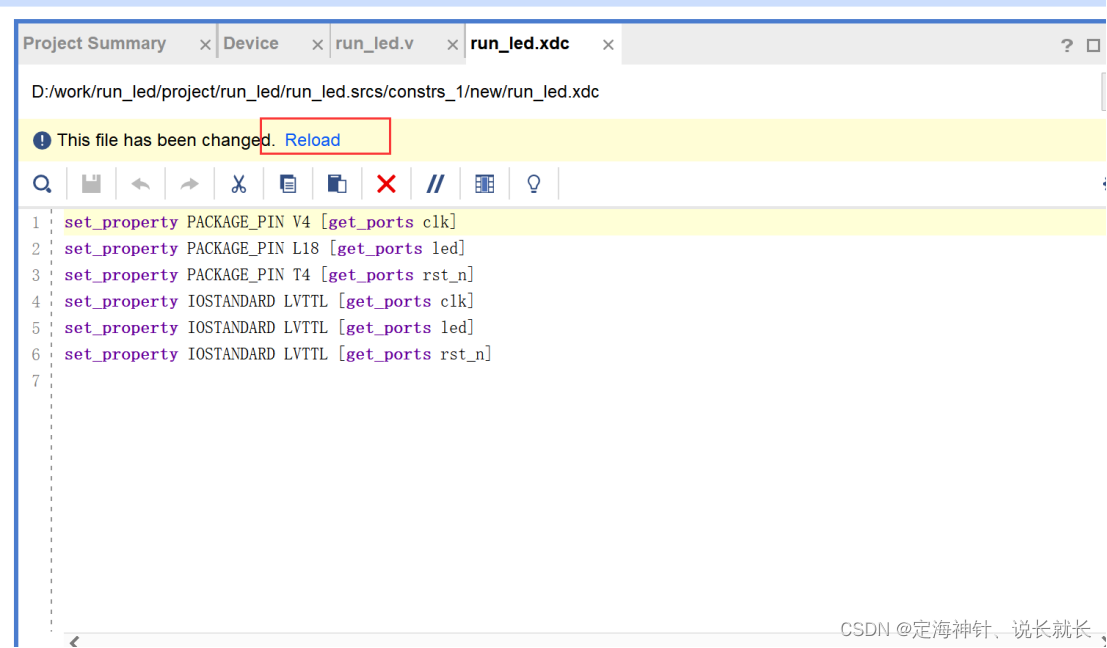Redo edit with the forward arrow

(189, 184)
